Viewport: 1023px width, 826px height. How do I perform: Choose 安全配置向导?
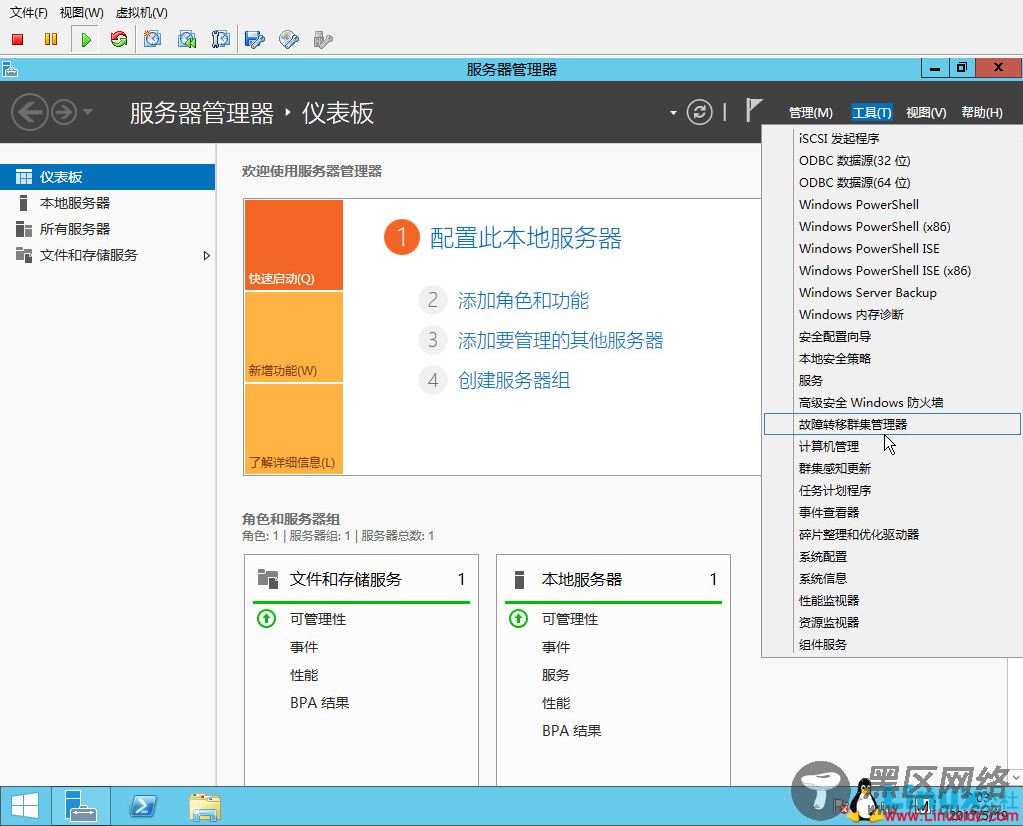tap(892, 337)
